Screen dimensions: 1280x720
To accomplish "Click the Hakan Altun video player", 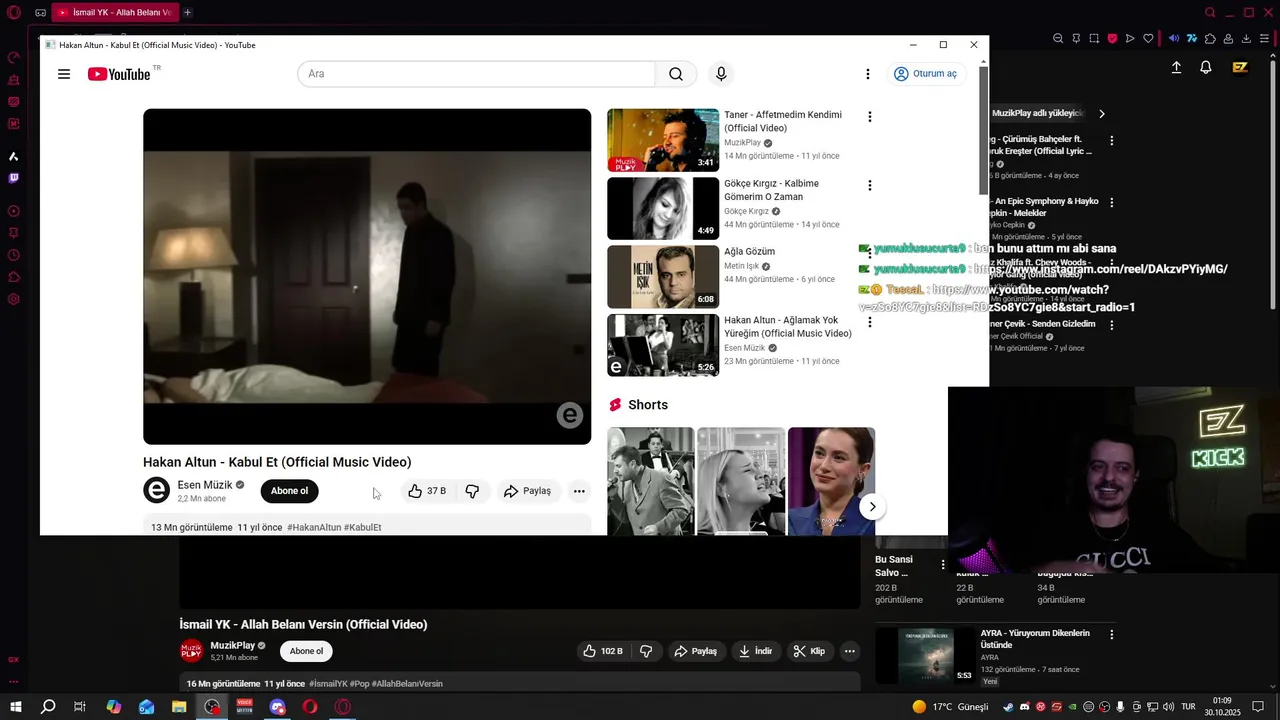I will click(x=367, y=276).
